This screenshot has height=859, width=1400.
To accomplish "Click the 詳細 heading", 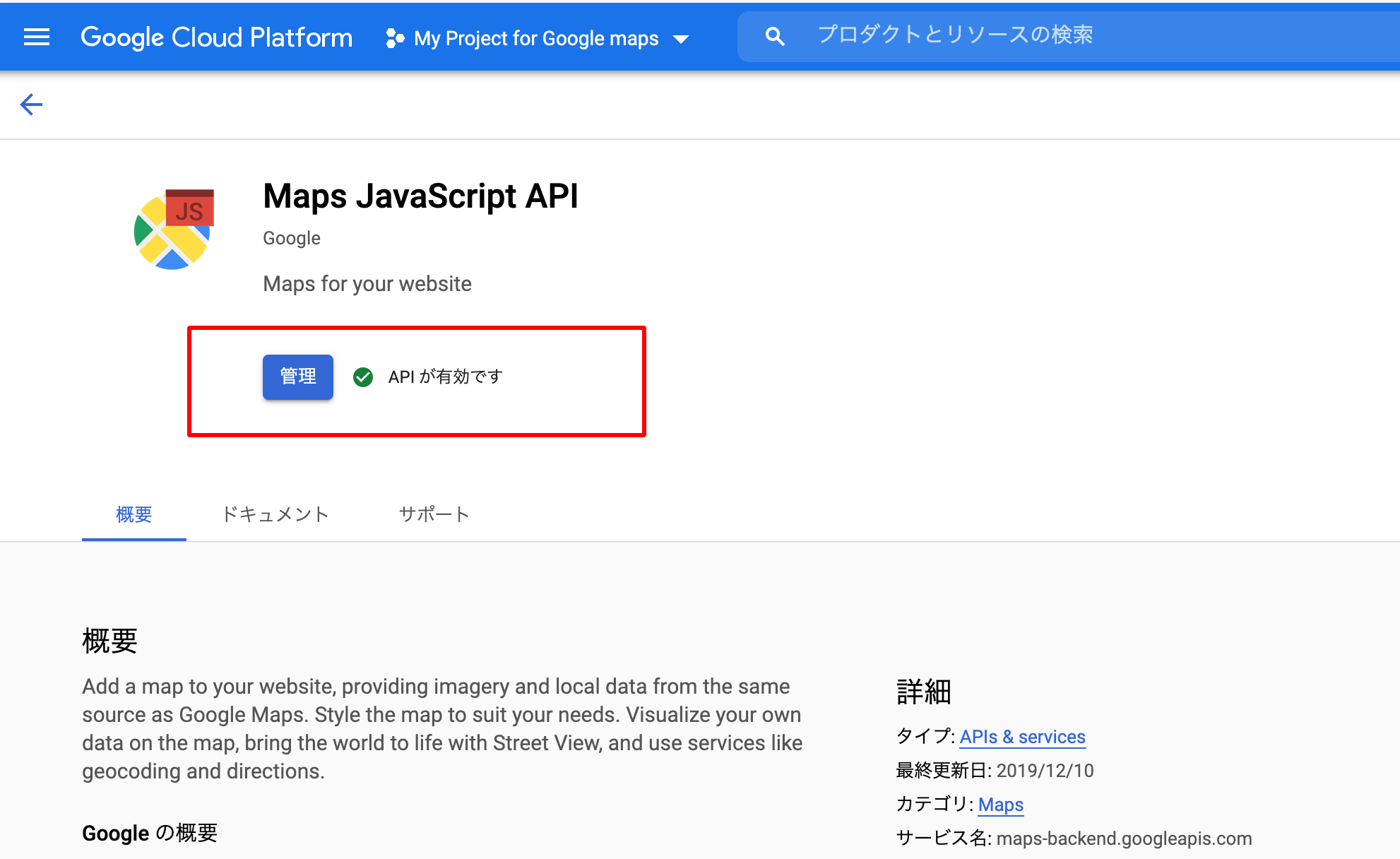I will point(923,692).
